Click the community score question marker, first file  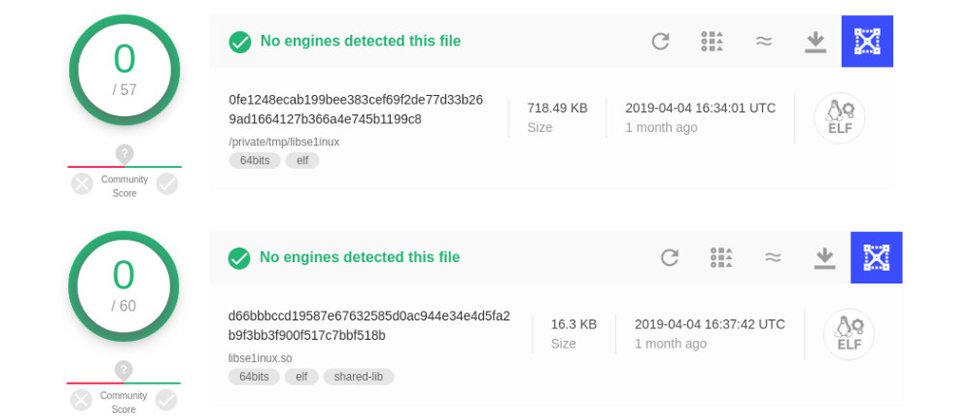[x=124, y=154]
